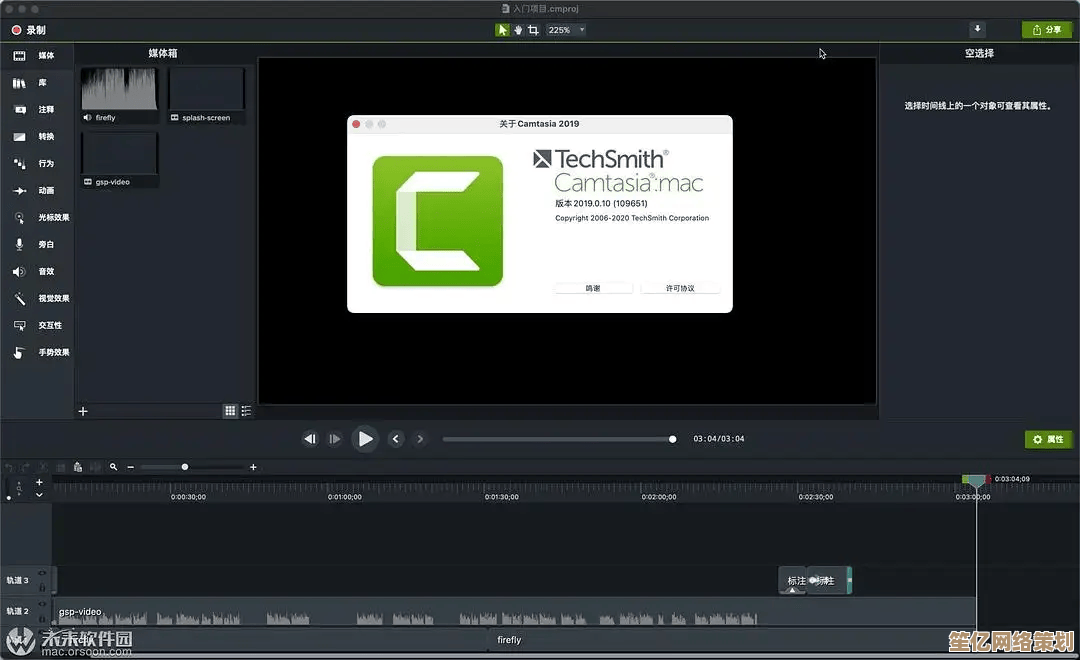Select the 轨道 2 track header label

point(18,611)
